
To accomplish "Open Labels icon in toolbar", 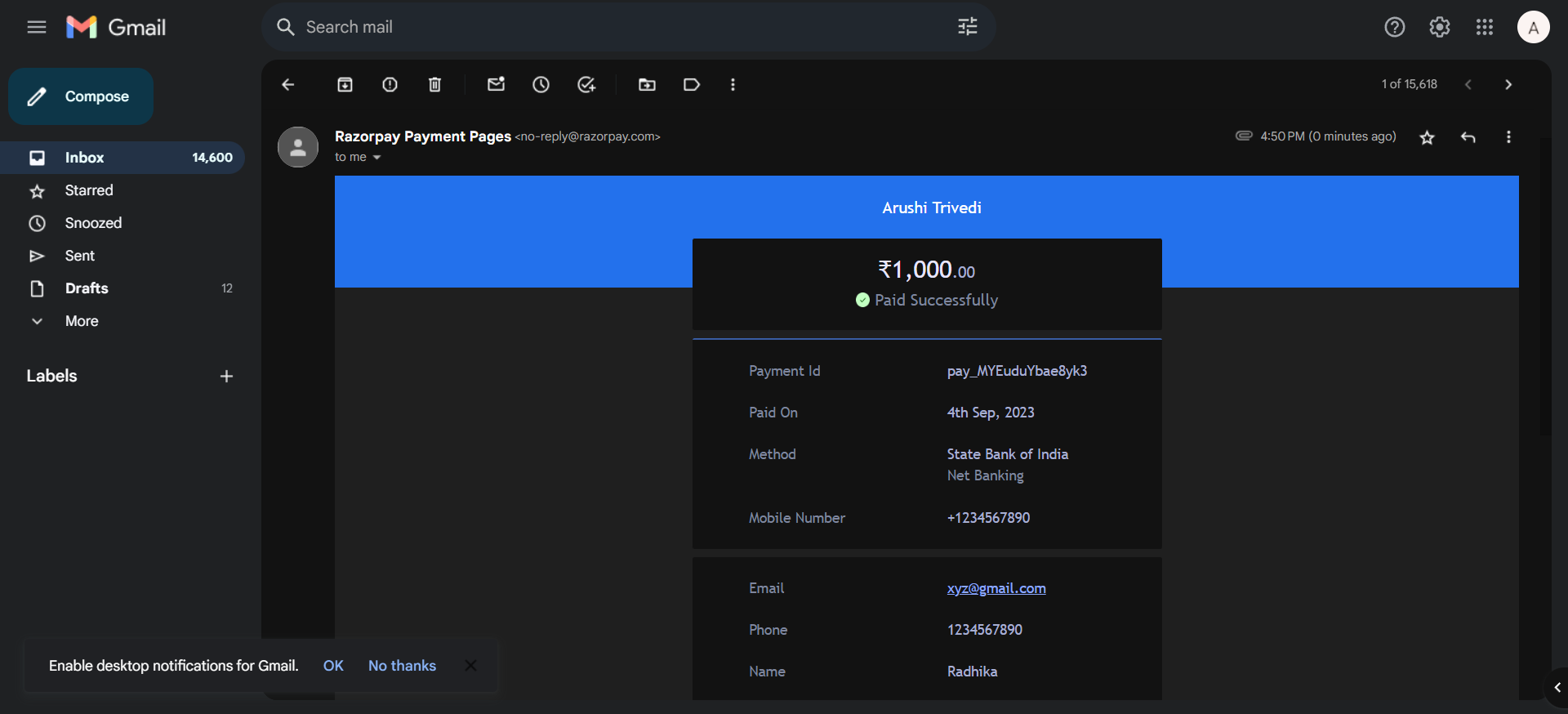I will [x=692, y=84].
